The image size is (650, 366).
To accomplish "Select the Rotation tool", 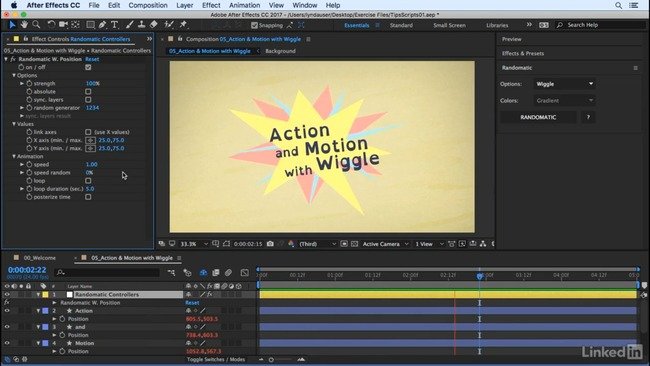I will 51,25.
